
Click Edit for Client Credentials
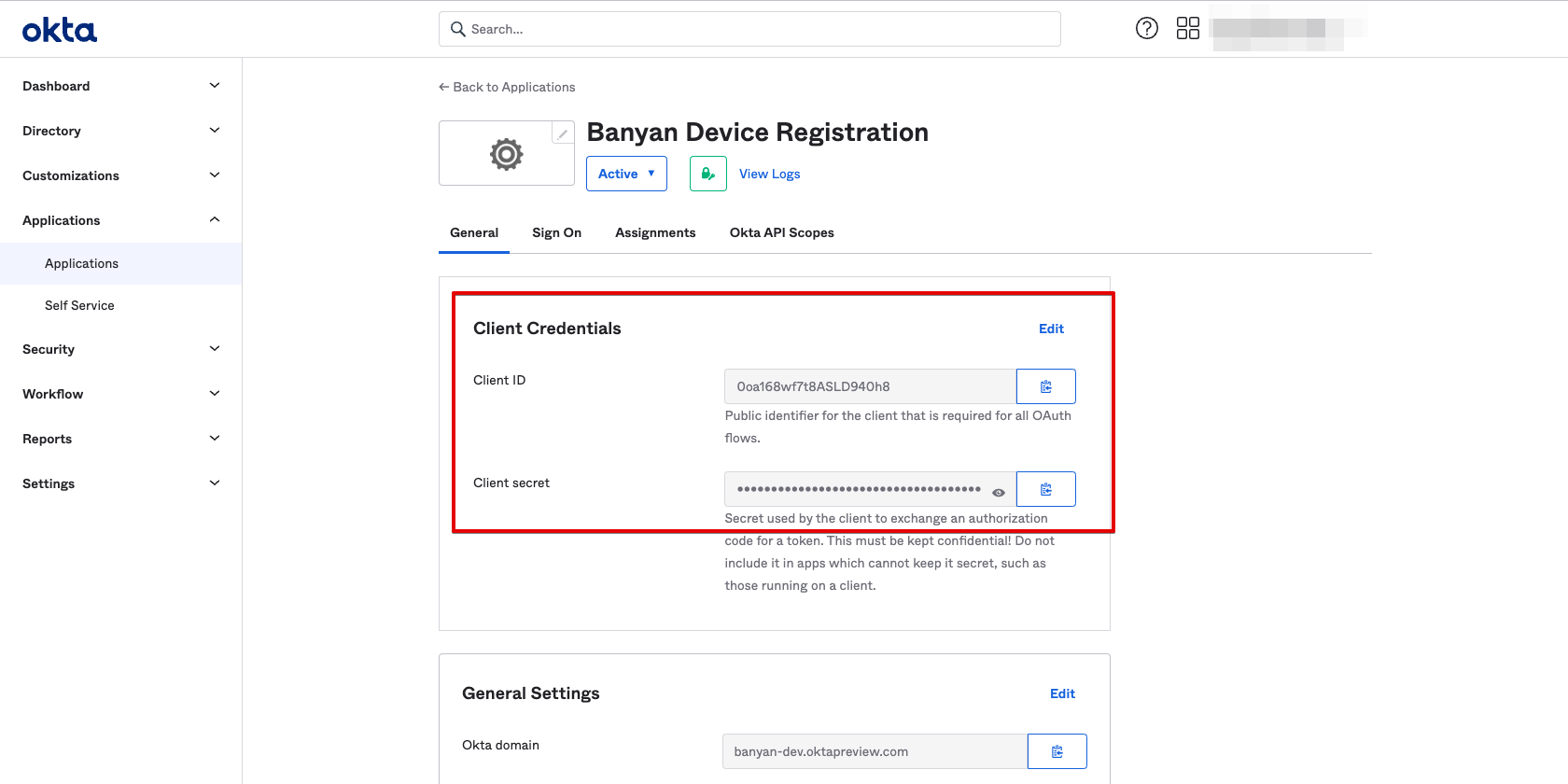tap(1051, 329)
